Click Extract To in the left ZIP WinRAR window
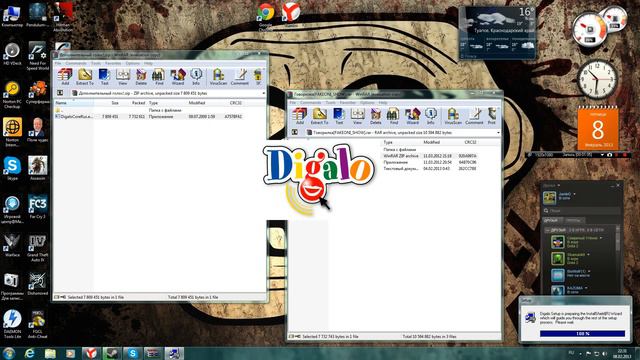The width and height of the screenshot is (640, 360). pyautogui.click(x=84, y=77)
